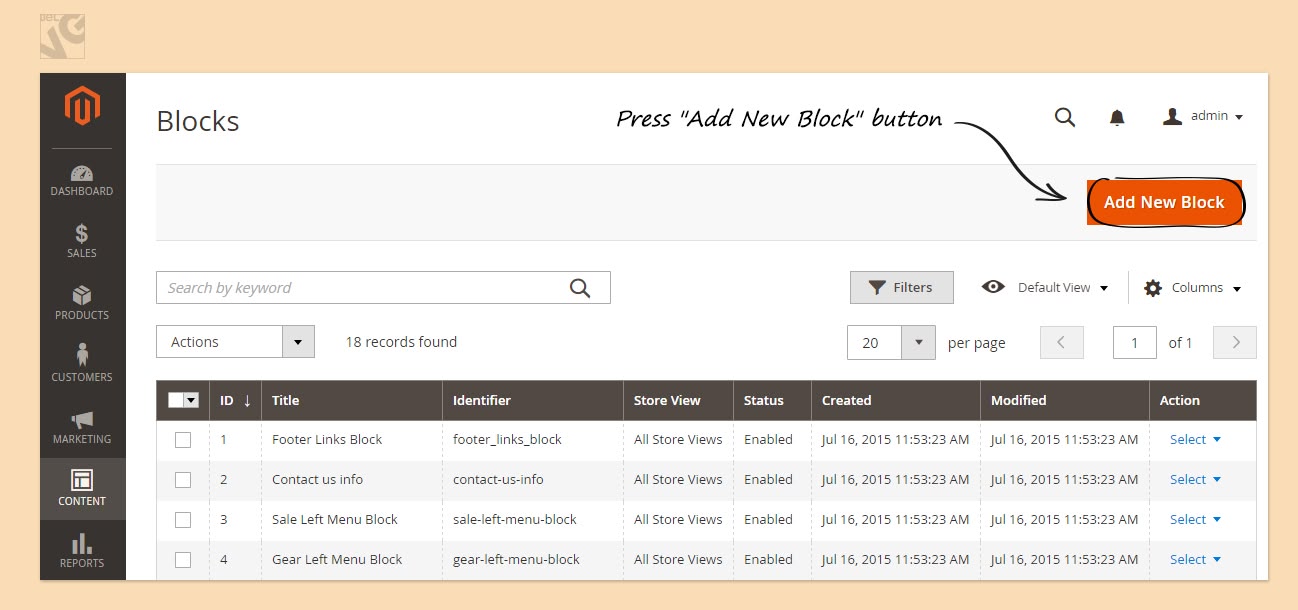Open the Columns dropdown

pyautogui.click(x=1192, y=288)
